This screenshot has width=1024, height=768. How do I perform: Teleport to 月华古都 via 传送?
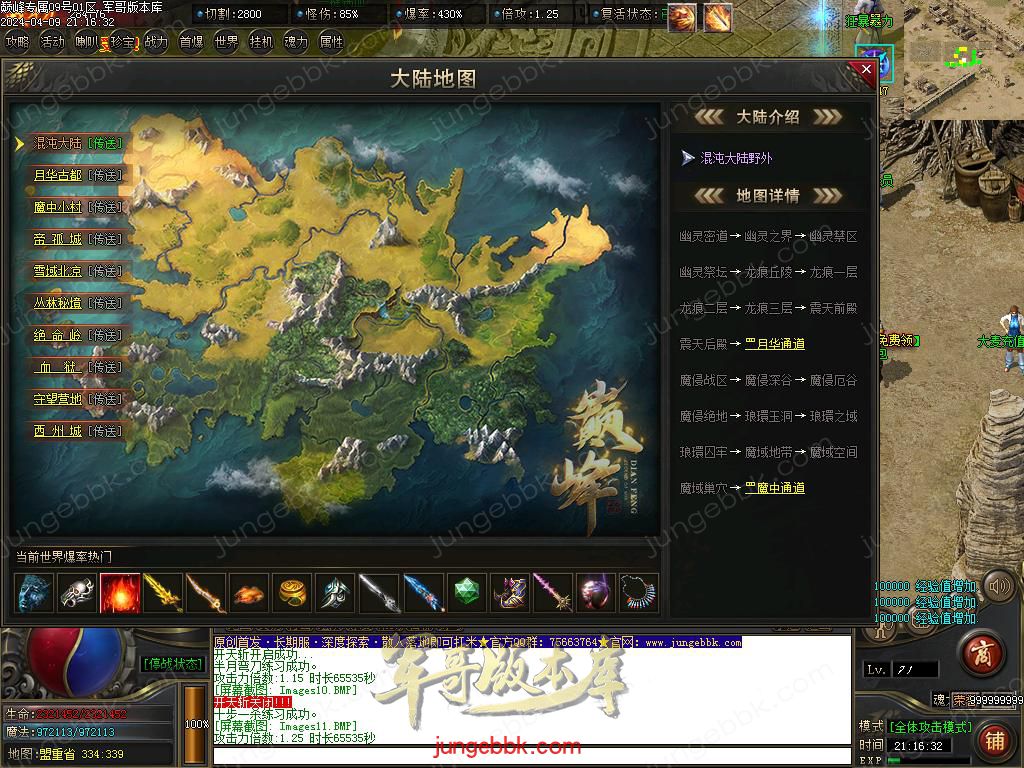click(105, 175)
